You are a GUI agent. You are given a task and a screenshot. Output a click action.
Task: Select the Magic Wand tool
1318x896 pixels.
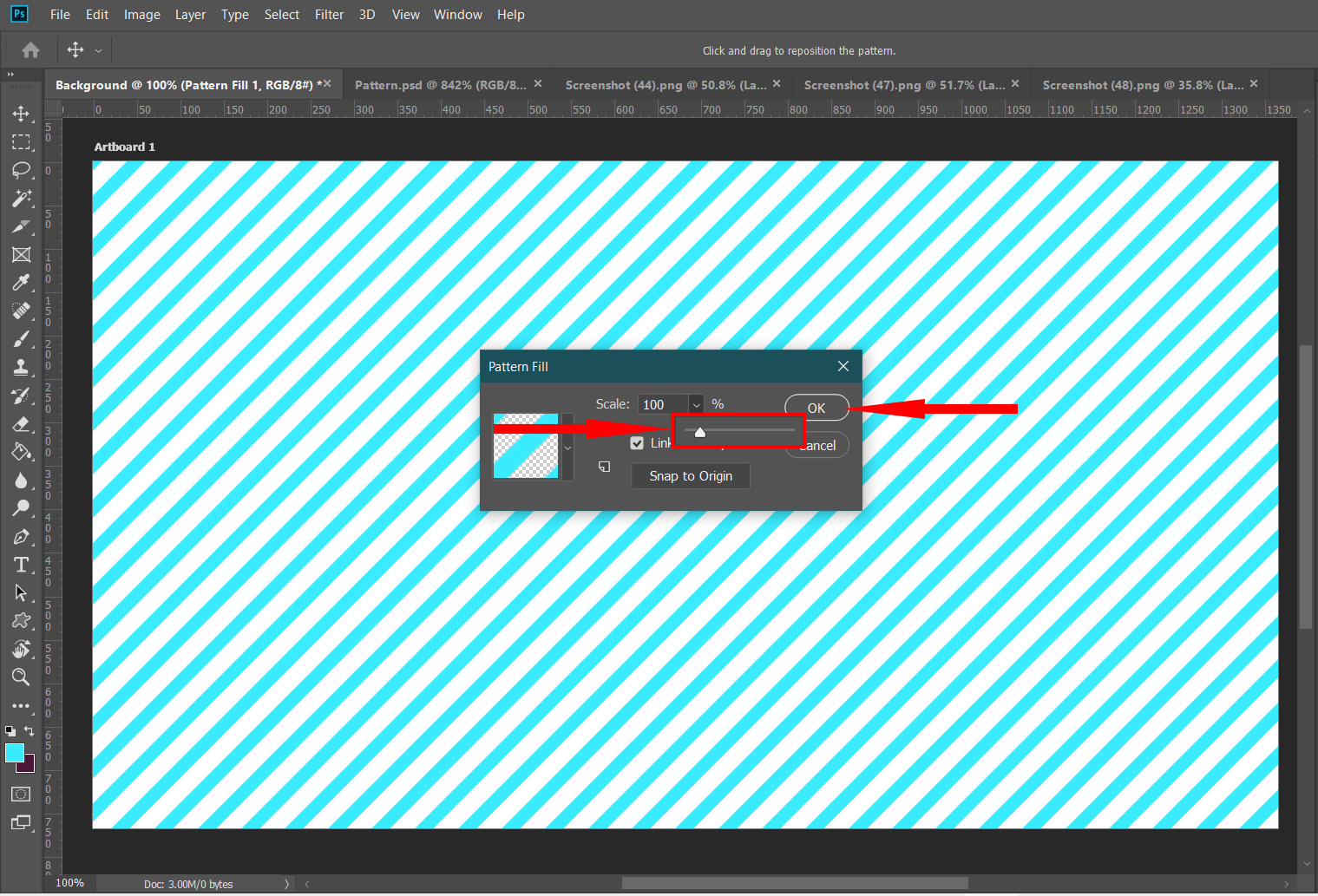pos(21,199)
